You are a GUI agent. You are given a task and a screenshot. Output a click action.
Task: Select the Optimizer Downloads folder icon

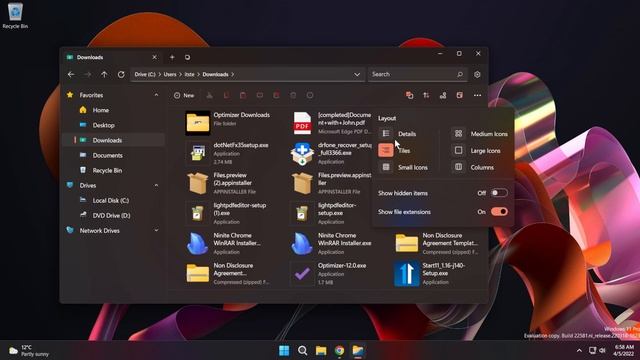198,123
